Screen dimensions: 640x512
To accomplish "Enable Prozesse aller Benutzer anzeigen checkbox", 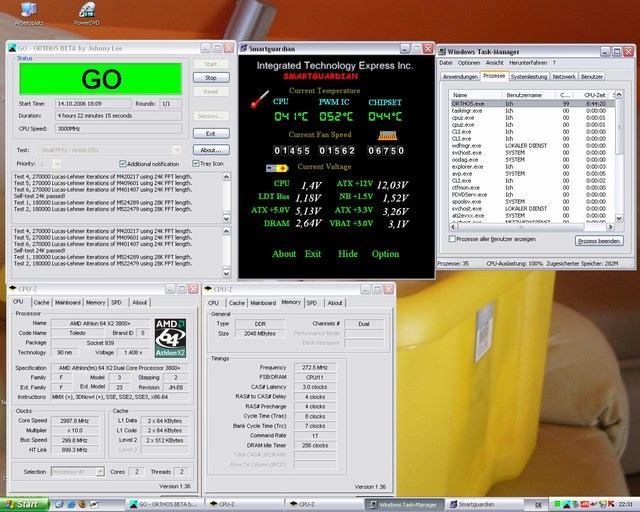I will (x=452, y=239).
